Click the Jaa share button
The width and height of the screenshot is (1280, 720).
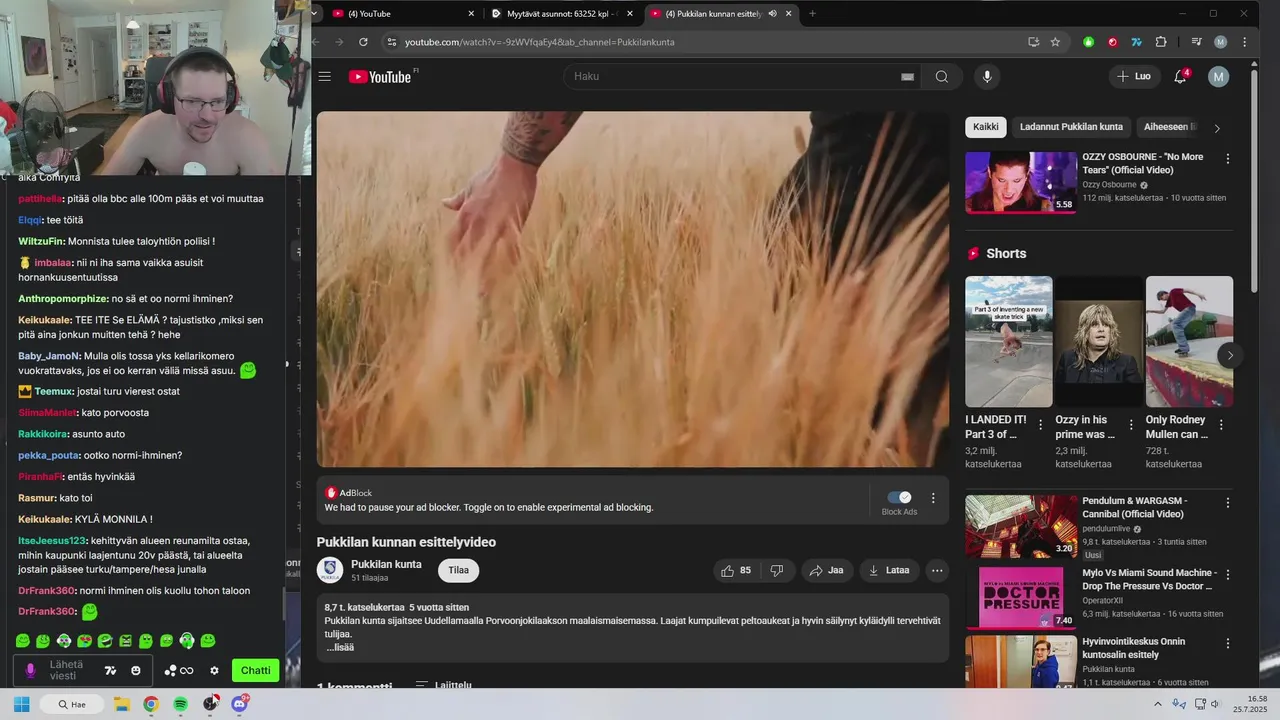[826, 570]
